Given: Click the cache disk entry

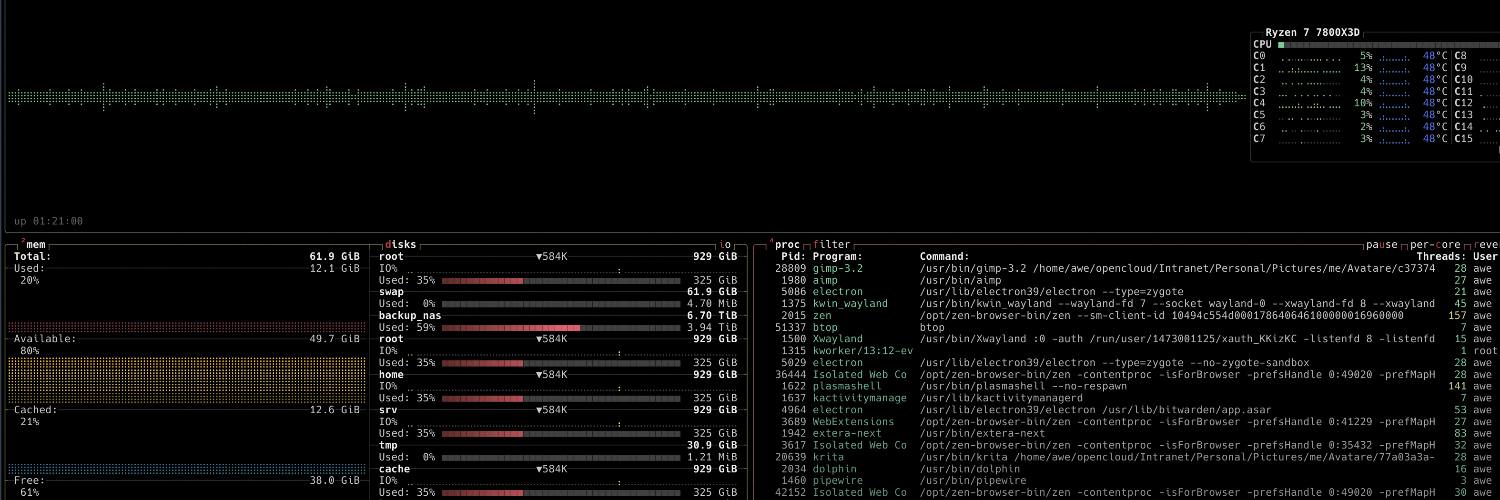Looking at the screenshot, I should coord(394,469).
